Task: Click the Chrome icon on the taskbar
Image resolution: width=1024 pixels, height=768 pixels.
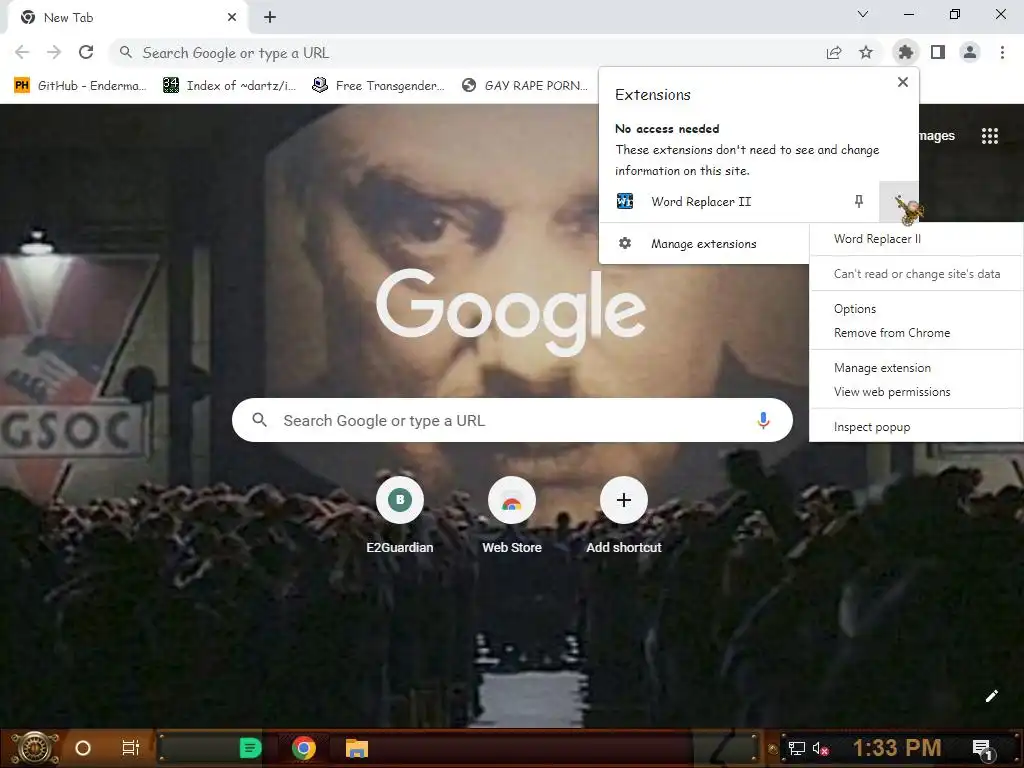Action: [x=304, y=748]
